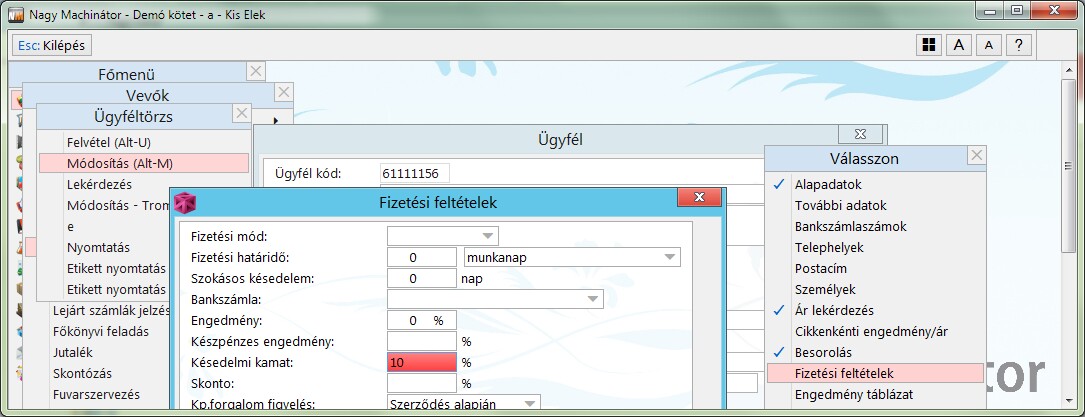
Task: Click the Nagy Machinátor title bar app icon
Action: tap(17, 13)
